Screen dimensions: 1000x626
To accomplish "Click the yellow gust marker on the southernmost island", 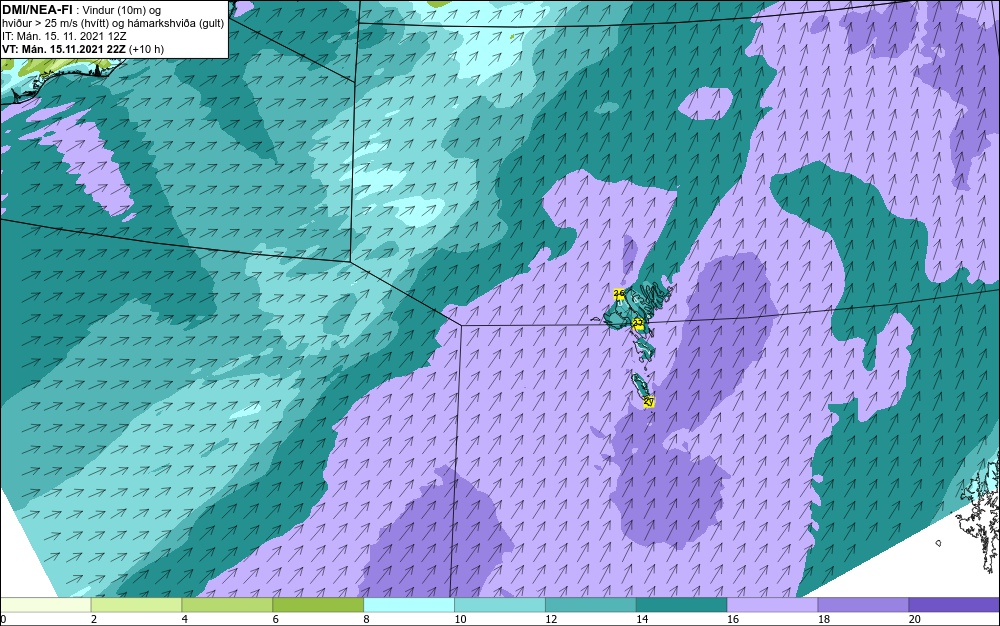I will pyautogui.click(x=649, y=402).
